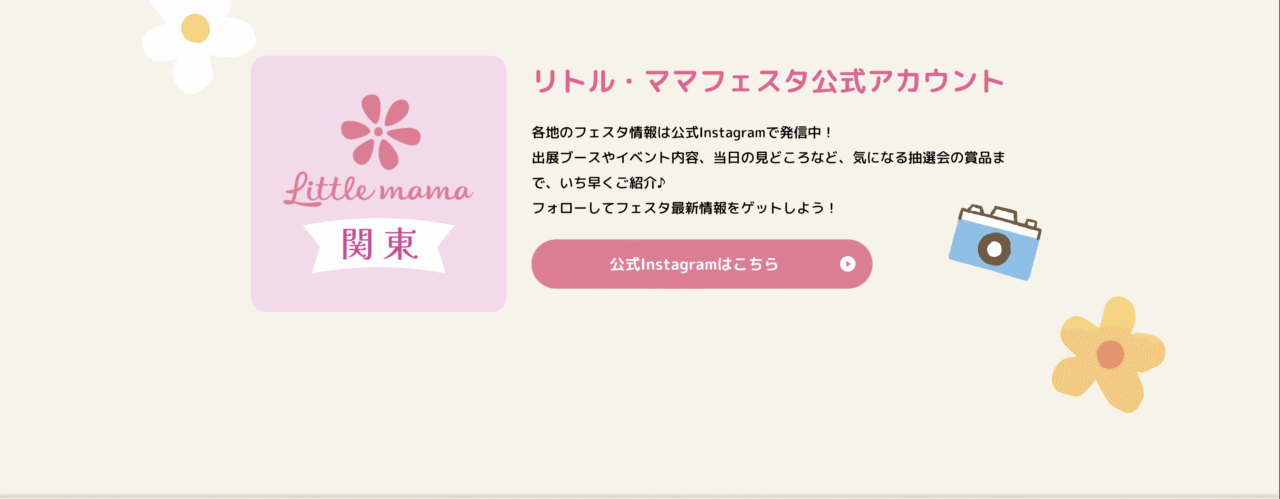Click the line フォローしてフェスタ最新情報をゲットしよう！
This screenshot has height=499, width=1280.
pyautogui.click(x=684, y=209)
